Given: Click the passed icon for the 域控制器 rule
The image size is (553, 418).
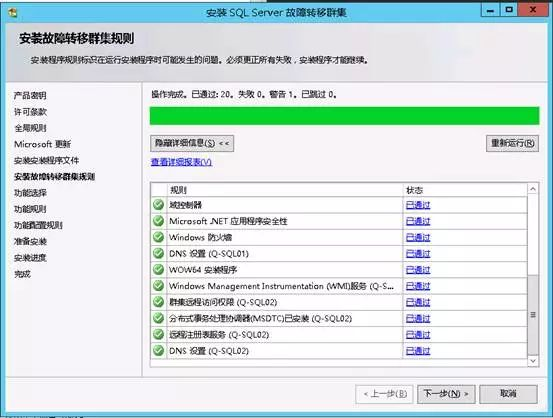Looking at the screenshot, I should (158, 205).
